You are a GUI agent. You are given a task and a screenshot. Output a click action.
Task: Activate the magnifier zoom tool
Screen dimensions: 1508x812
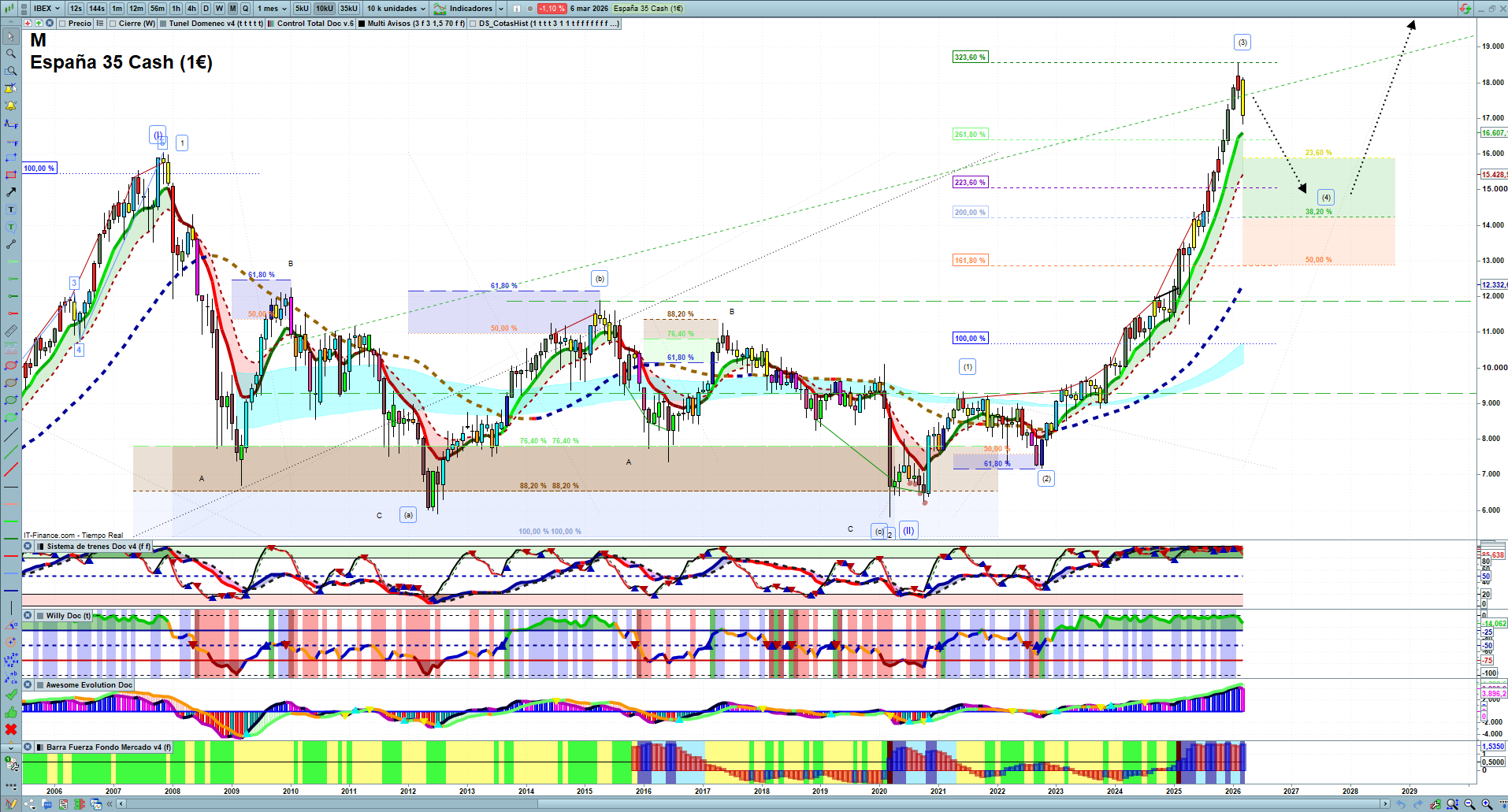11,54
